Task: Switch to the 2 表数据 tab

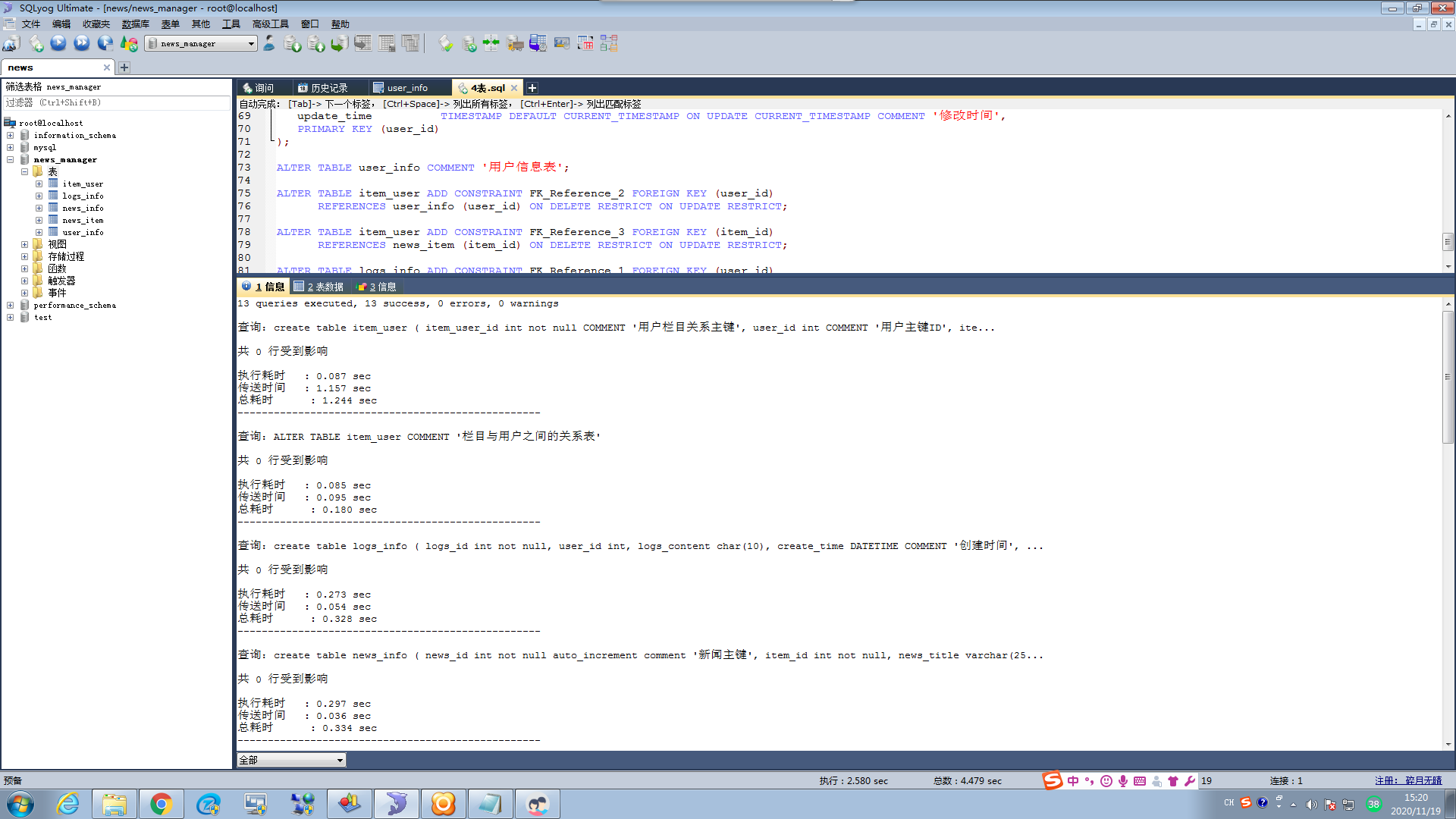Action: pos(319,287)
